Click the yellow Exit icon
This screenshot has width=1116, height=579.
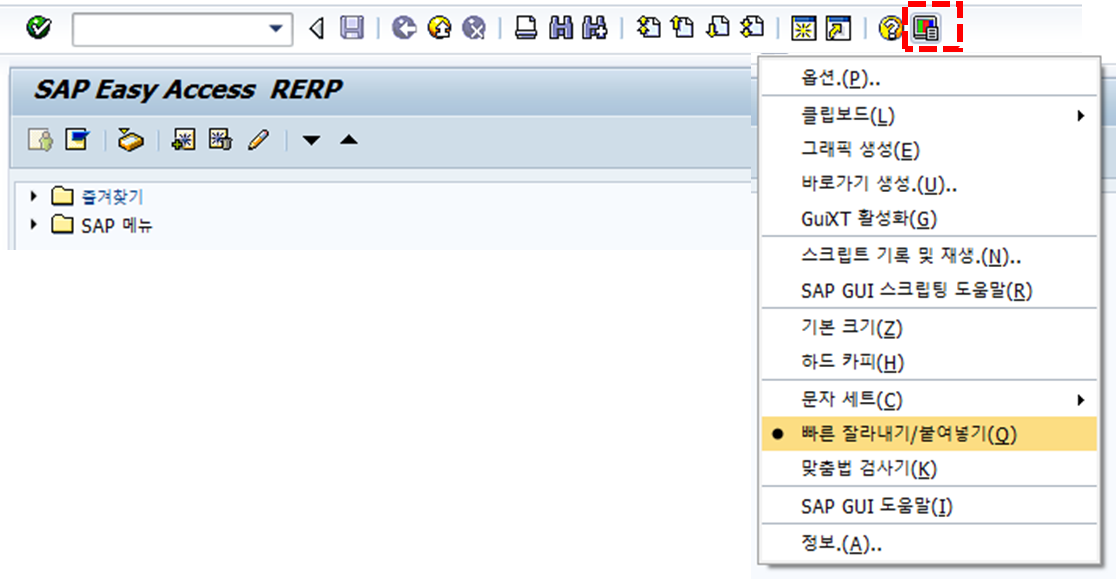440,28
